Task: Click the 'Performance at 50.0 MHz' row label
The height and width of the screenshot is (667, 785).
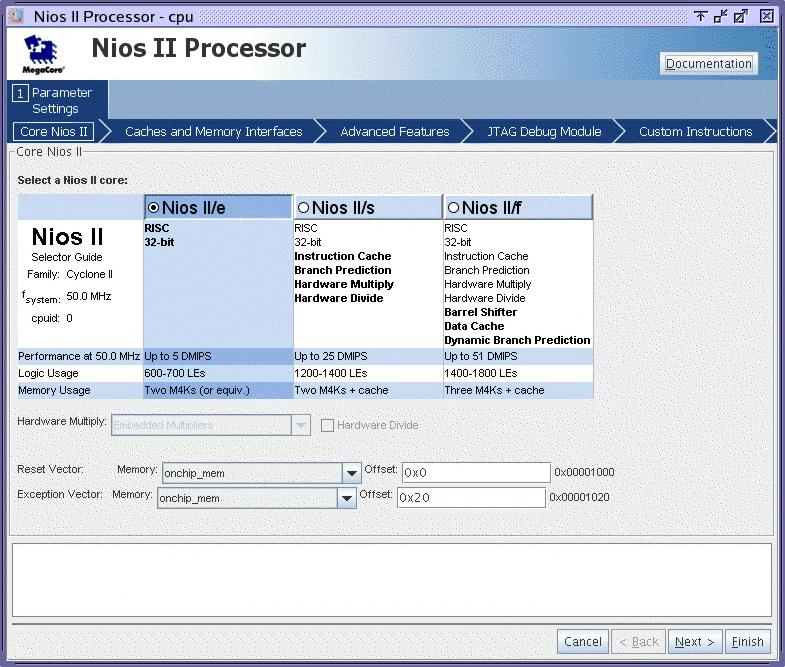Action: tap(79, 356)
